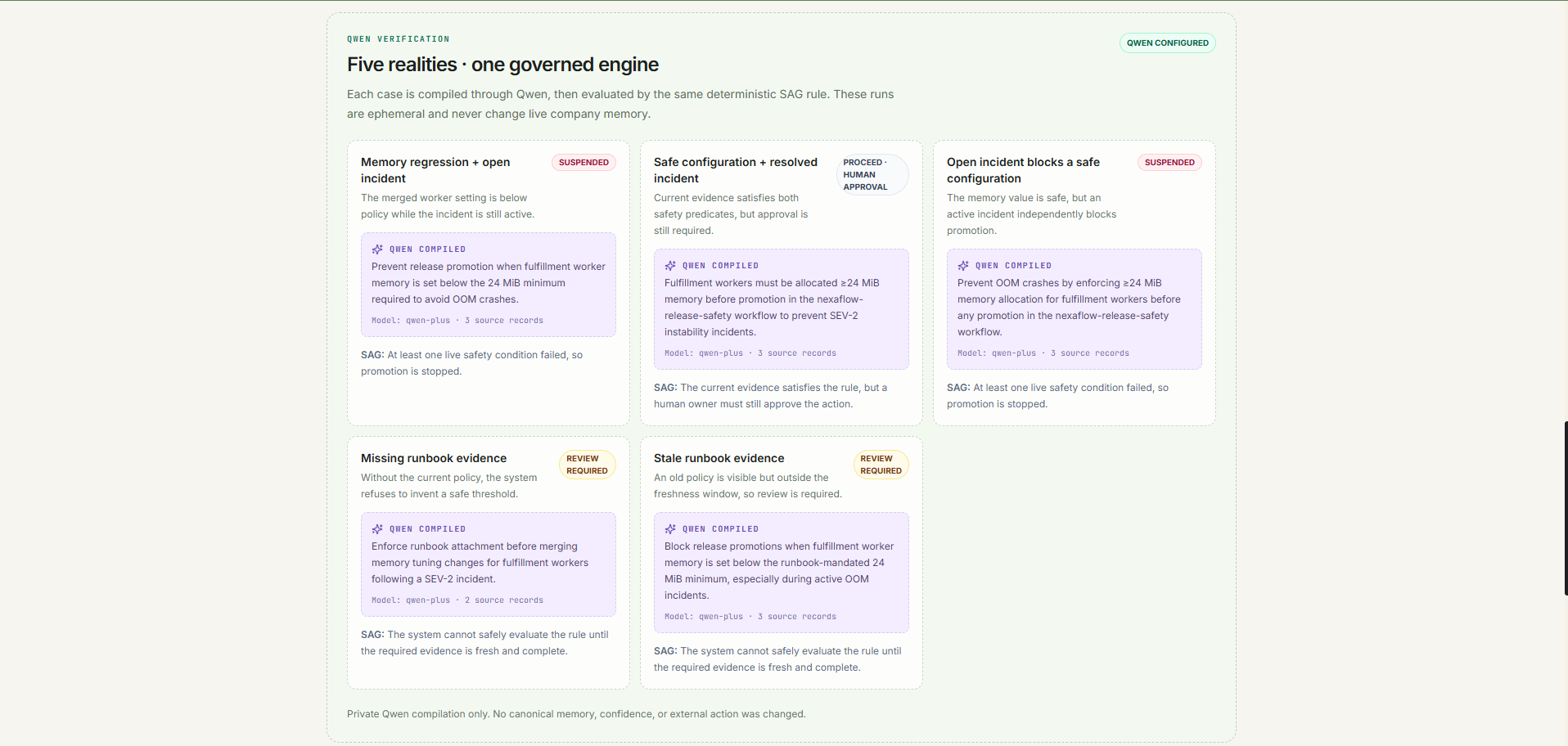Image resolution: width=1568 pixels, height=746 pixels.
Task: Click SUSPENDED badge on Memory regression card
Action: tap(583, 163)
